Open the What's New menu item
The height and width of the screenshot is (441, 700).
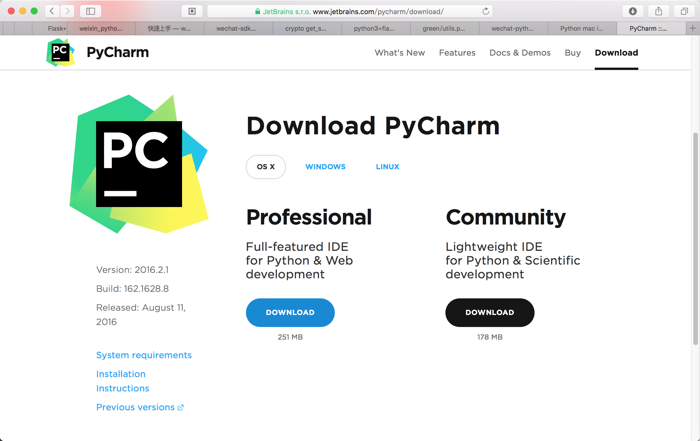click(x=400, y=53)
